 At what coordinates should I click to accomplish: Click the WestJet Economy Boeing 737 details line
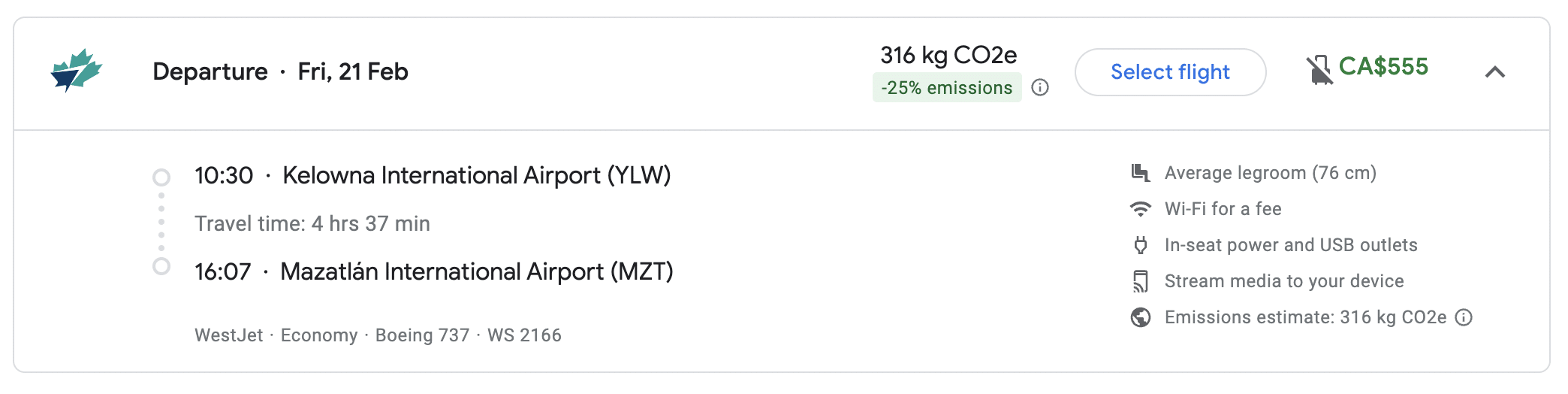click(x=378, y=335)
